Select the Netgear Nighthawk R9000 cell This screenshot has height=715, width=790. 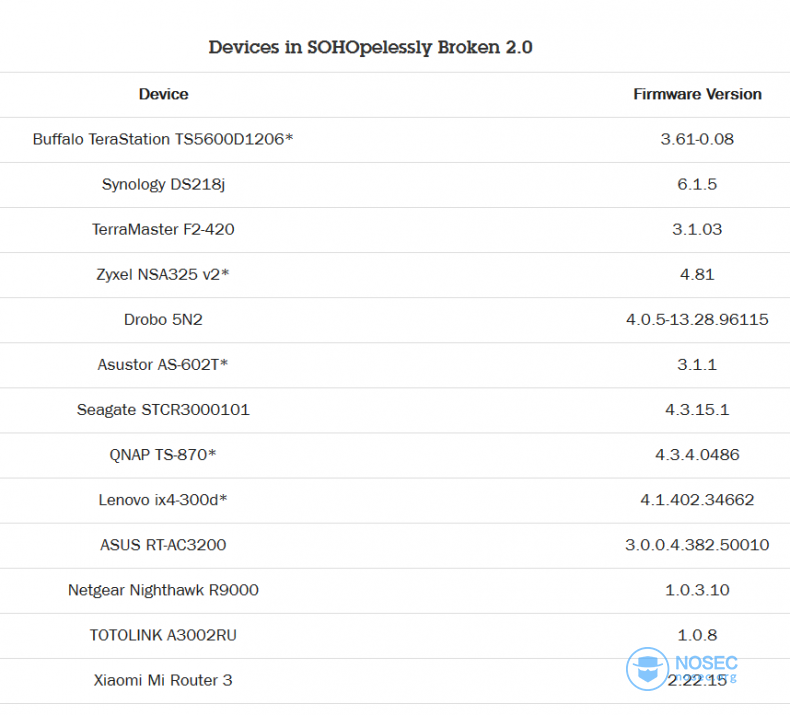click(163, 590)
